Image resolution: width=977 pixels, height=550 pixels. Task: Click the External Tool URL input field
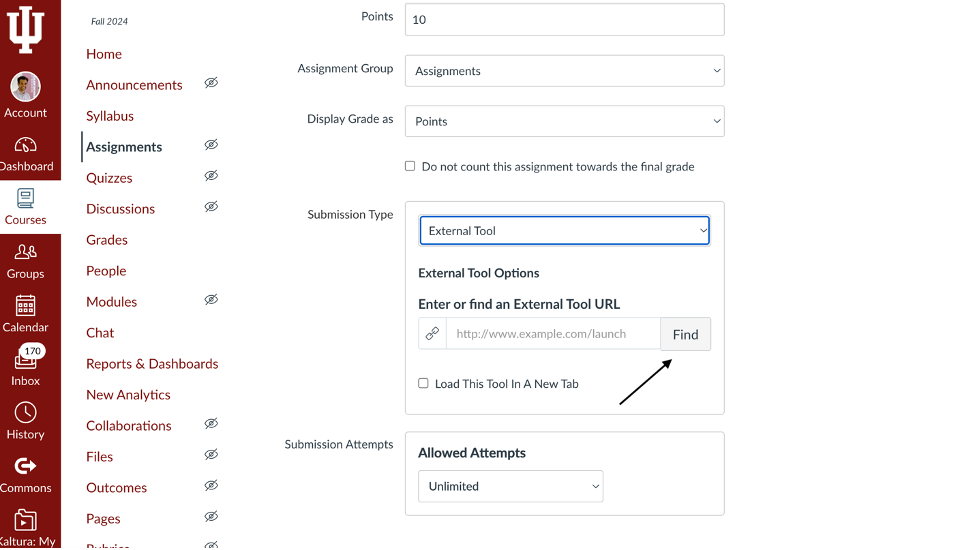(552, 334)
